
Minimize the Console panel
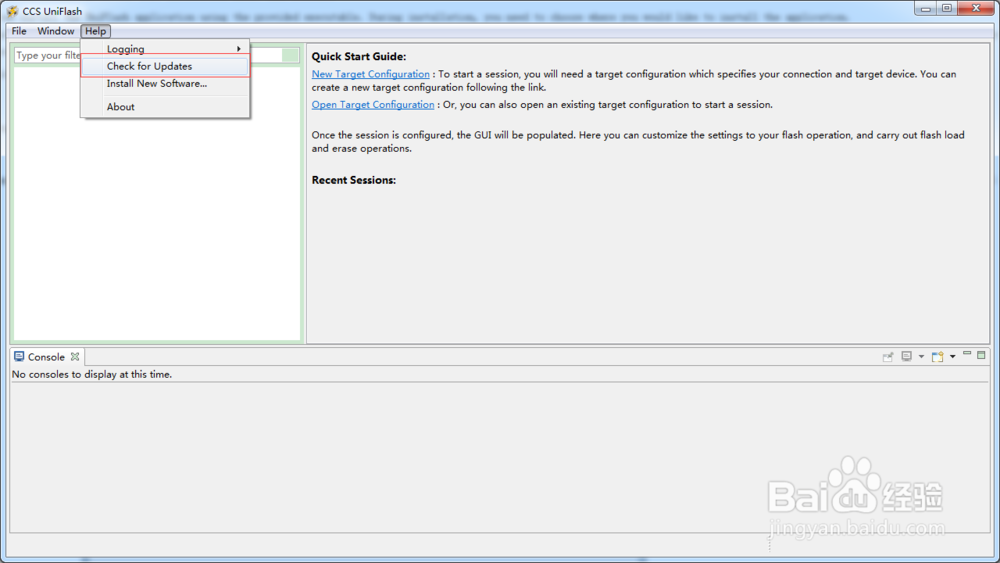click(967, 355)
